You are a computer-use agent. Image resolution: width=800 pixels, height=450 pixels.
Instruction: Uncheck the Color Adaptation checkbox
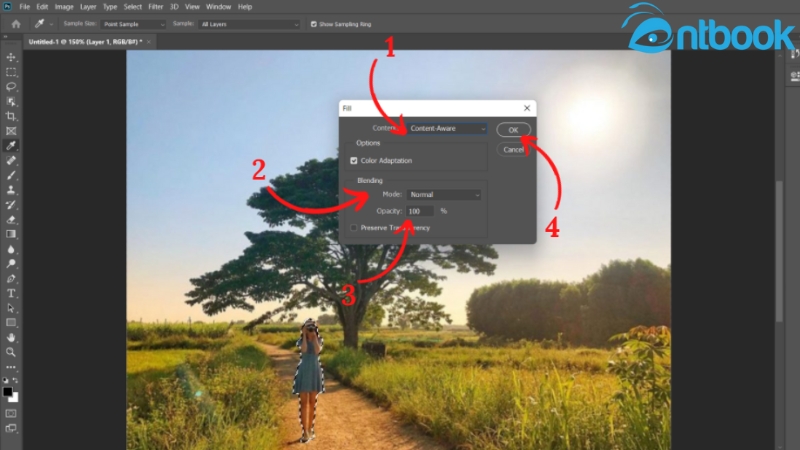(x=354, y=160)
